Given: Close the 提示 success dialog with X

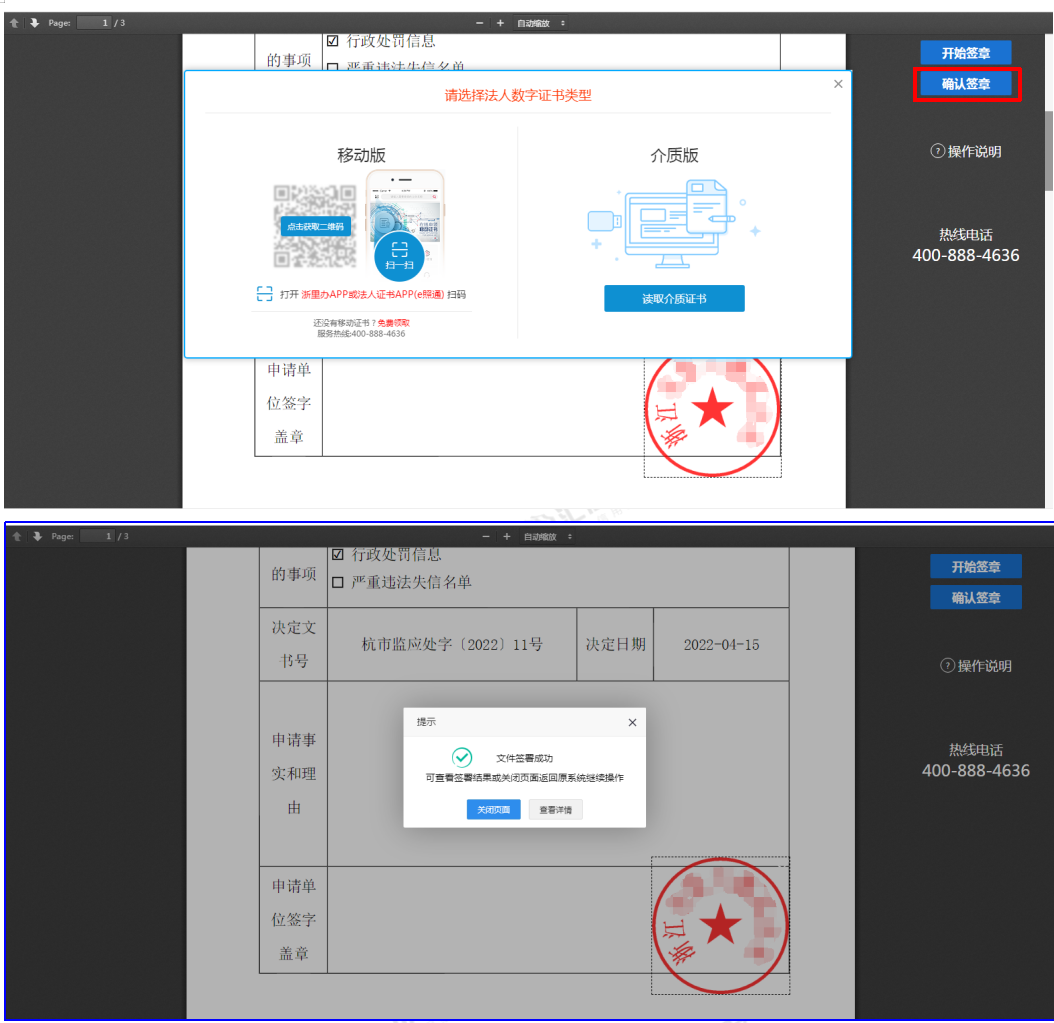Looking at the screenshot, I should [x=632, y=722].
